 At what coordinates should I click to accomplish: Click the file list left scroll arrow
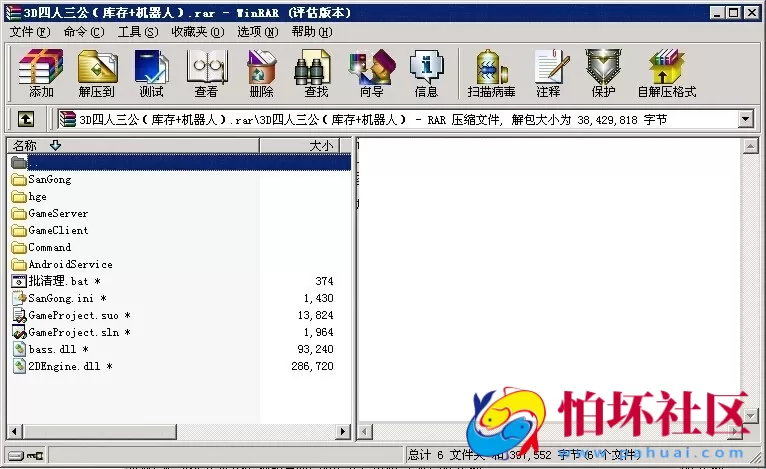pos(15,431)
